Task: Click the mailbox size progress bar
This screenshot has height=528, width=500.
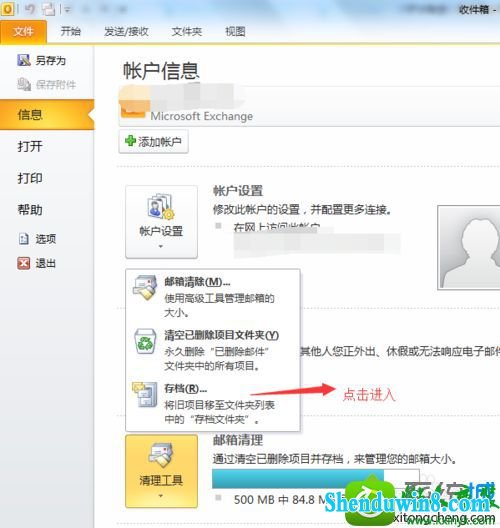Action: (x=315, y=478)
